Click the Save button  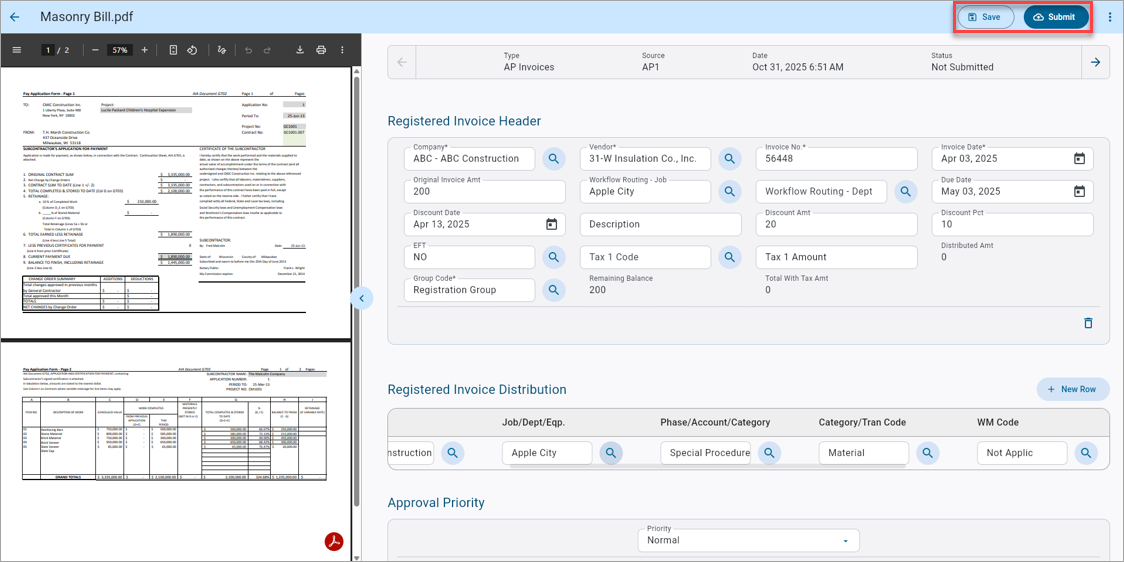click(986, 17)
